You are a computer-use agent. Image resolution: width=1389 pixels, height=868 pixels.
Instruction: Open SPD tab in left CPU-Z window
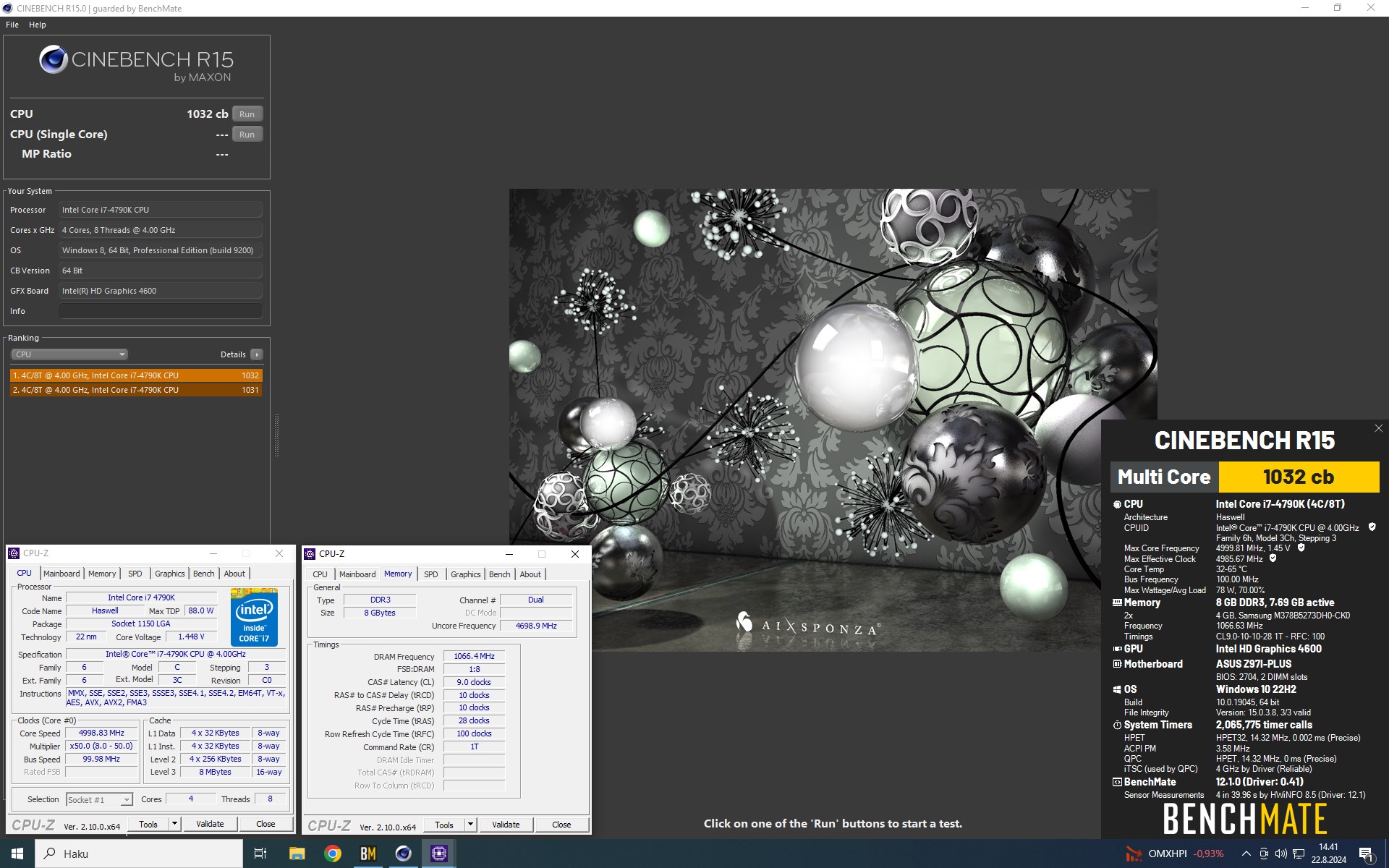[x=135, y=574]
